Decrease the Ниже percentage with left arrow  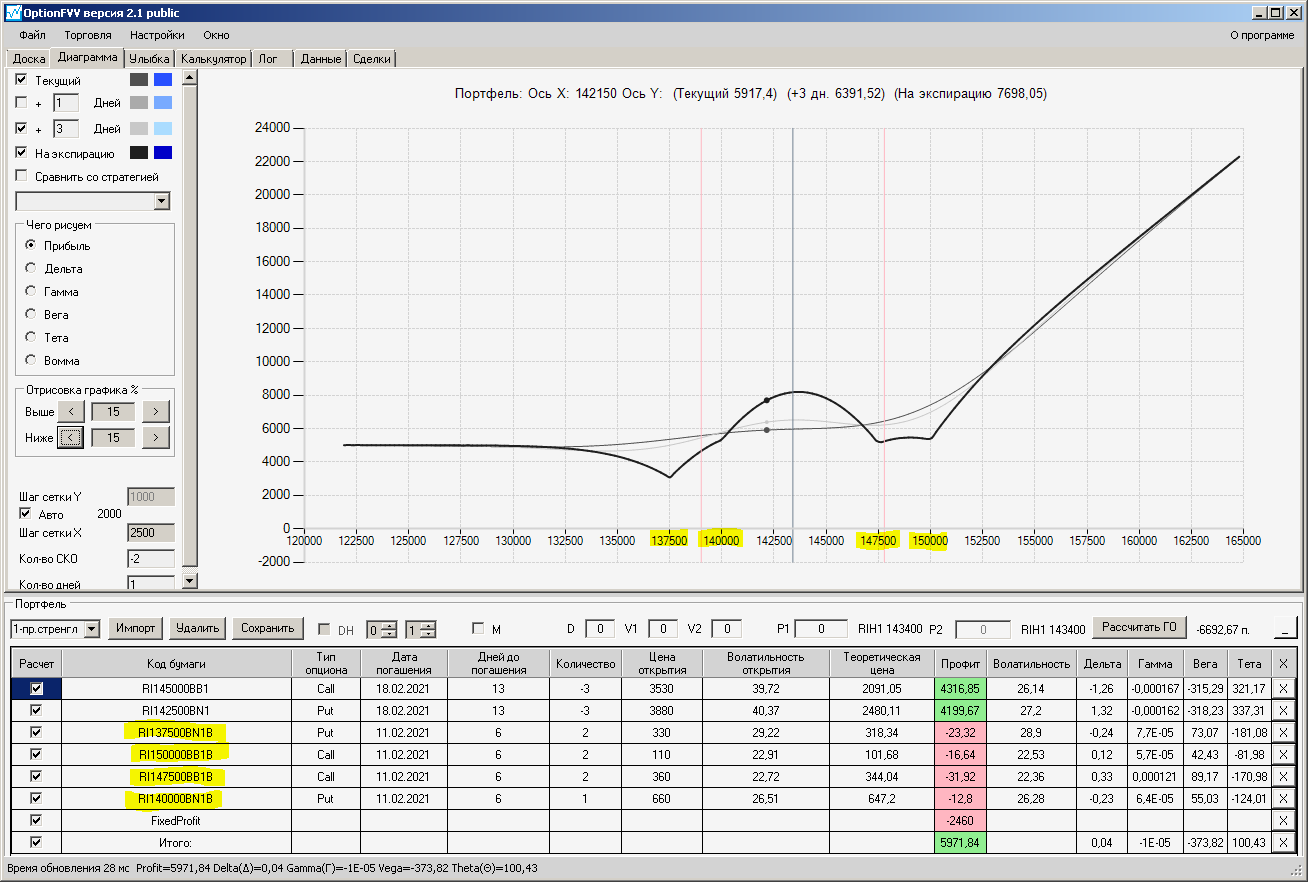[x=70, y=437]
